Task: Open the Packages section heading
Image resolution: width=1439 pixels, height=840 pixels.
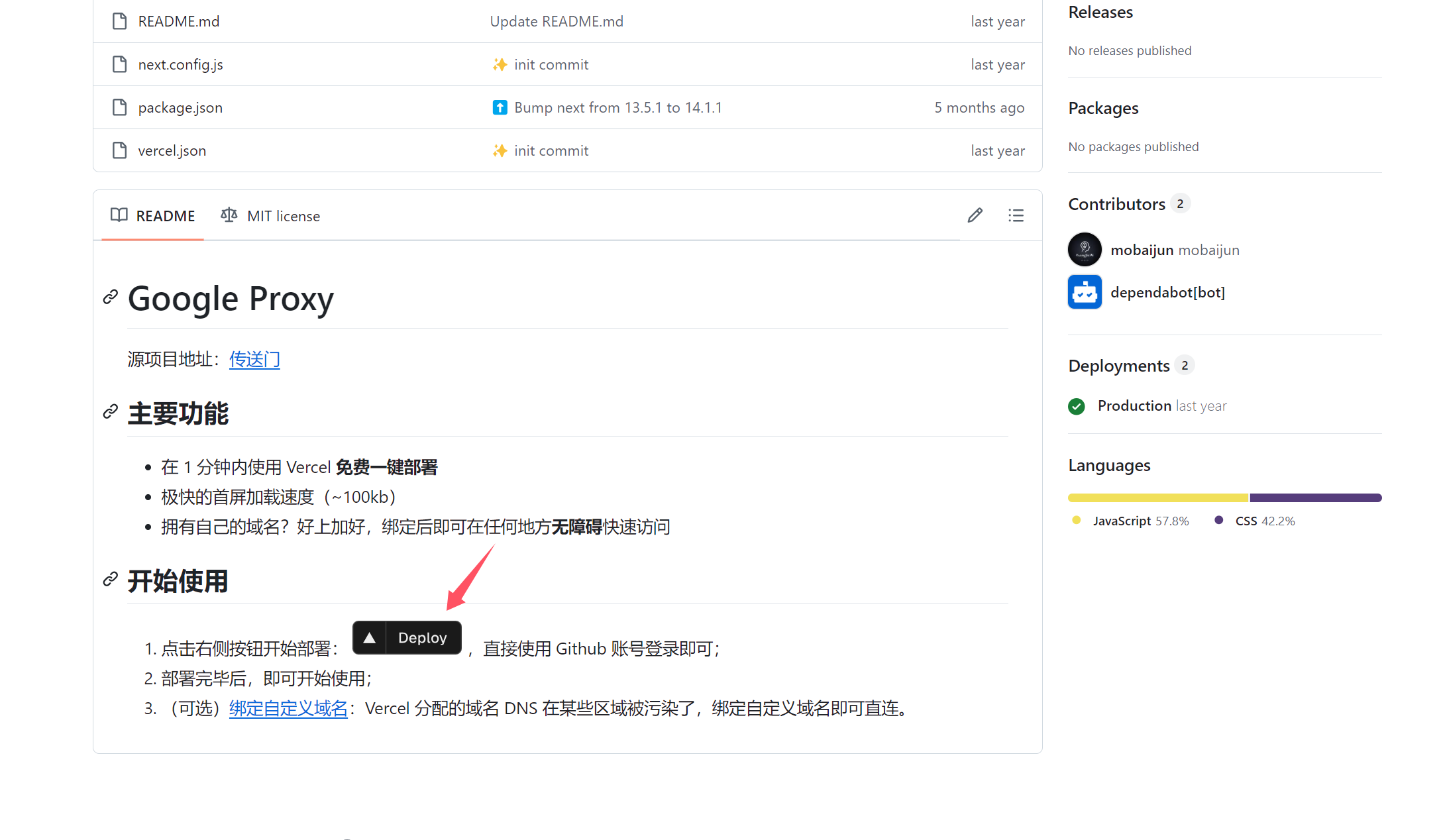Action: (1103, 108)
